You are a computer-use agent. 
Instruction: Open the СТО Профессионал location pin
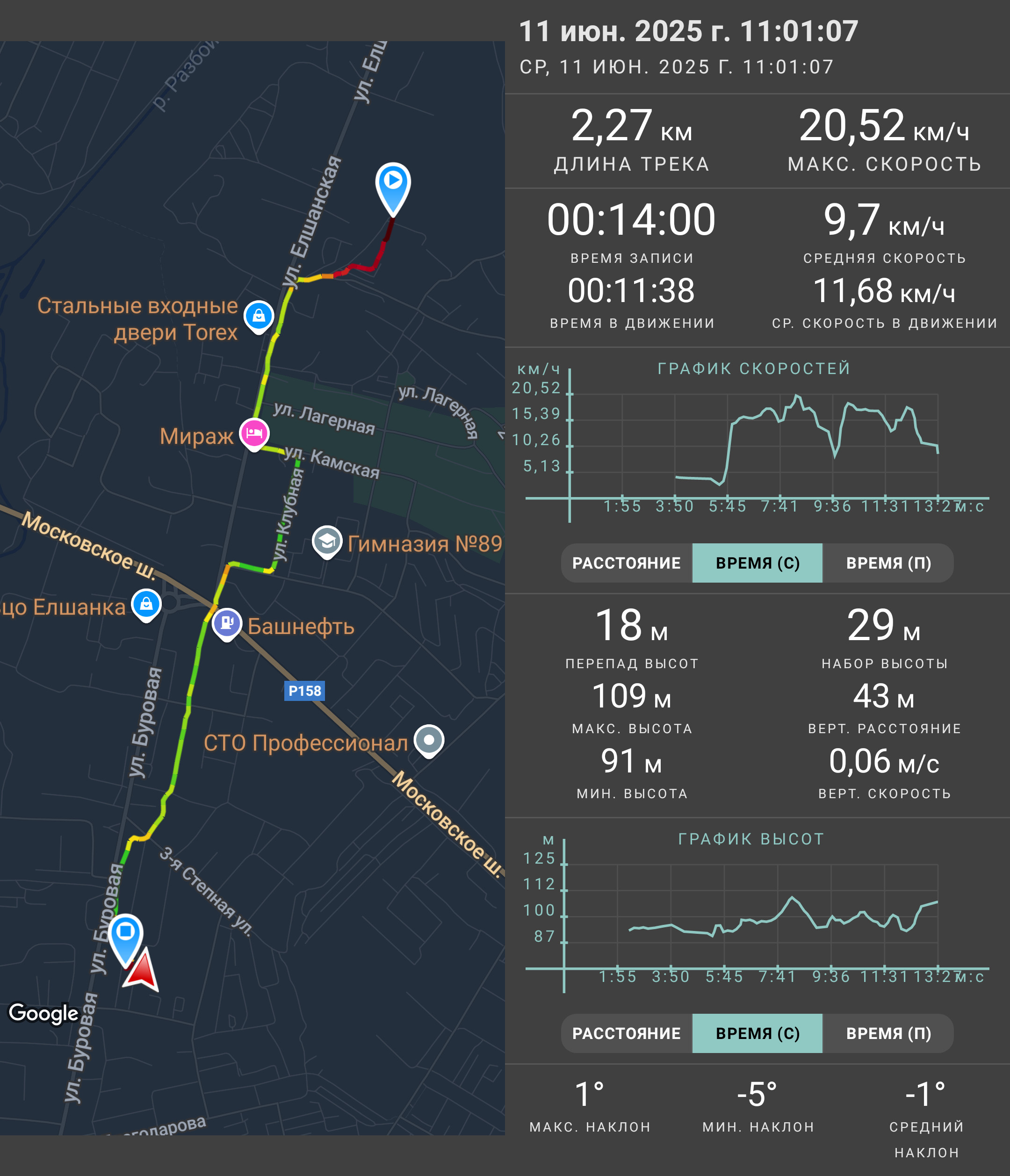point(429,741)
